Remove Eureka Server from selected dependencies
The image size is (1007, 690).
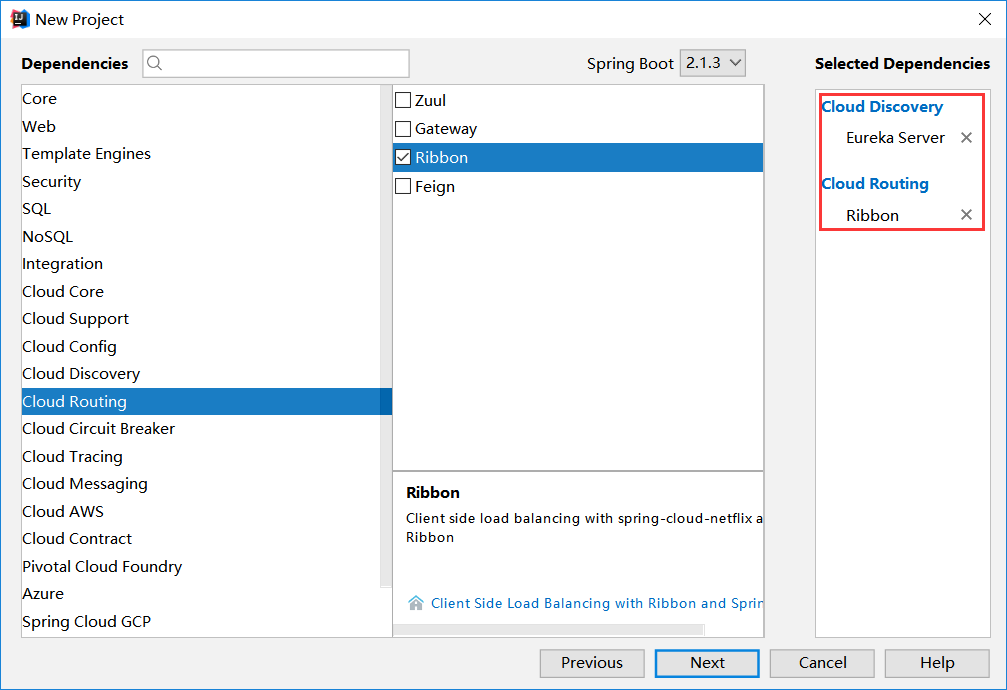coord(966,137)
